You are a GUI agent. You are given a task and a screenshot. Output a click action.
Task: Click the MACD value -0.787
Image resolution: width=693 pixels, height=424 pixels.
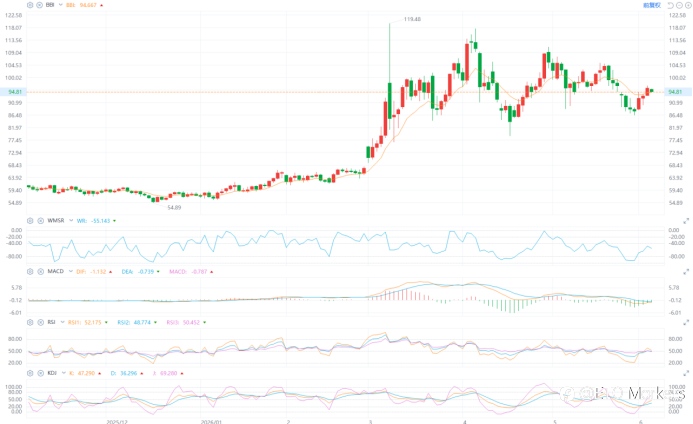click(199, 271)
